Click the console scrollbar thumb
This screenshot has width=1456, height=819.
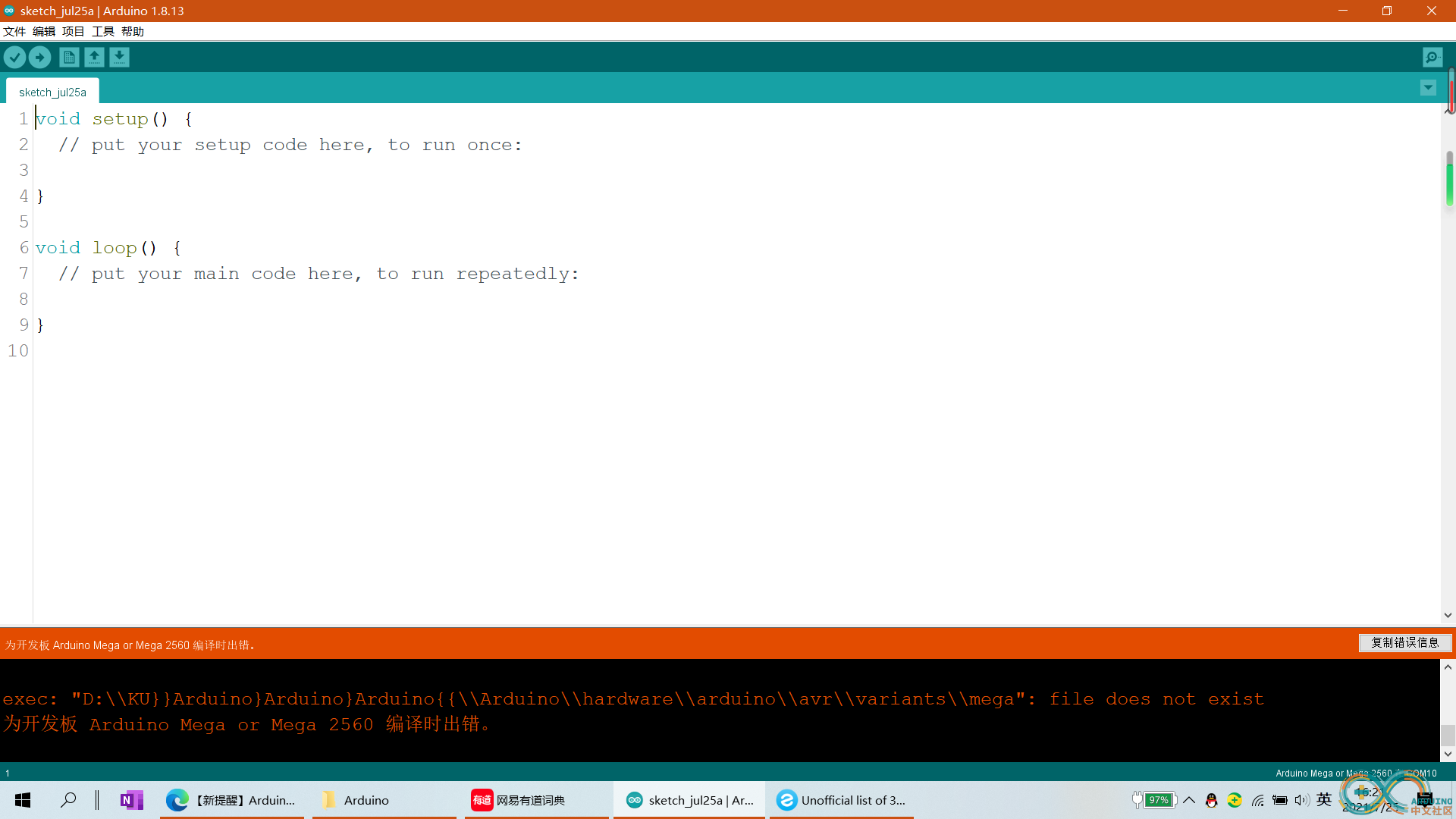(x=1448, y=735)
